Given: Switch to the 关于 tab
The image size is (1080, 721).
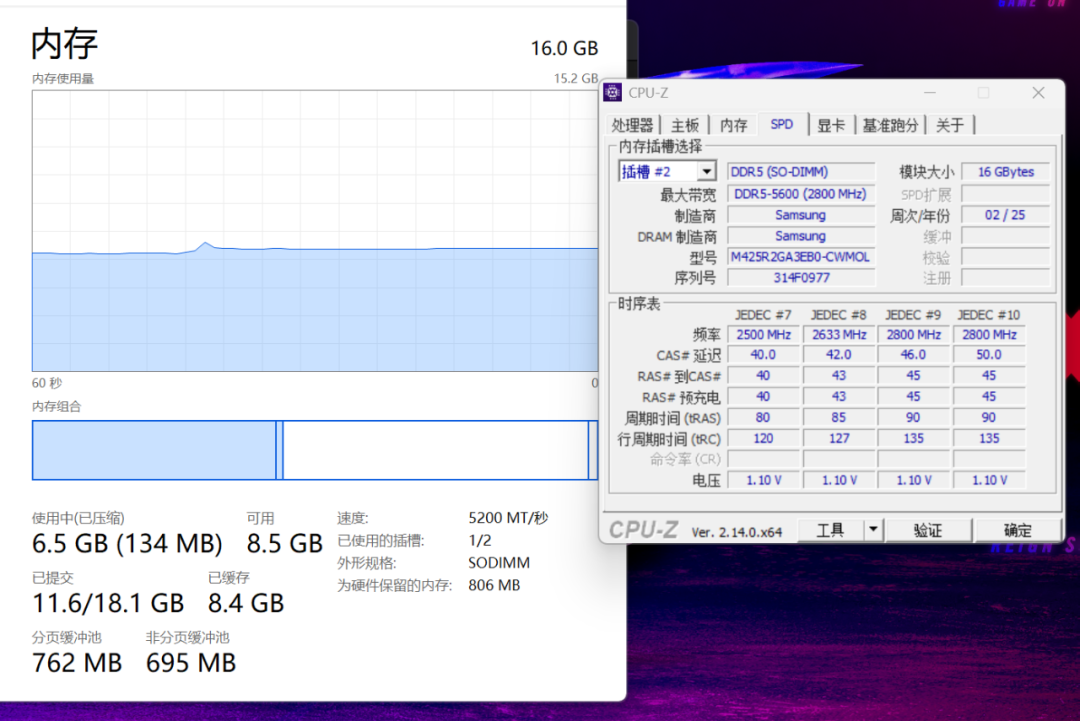Looking at the screenshot, I should coord(950,125).
